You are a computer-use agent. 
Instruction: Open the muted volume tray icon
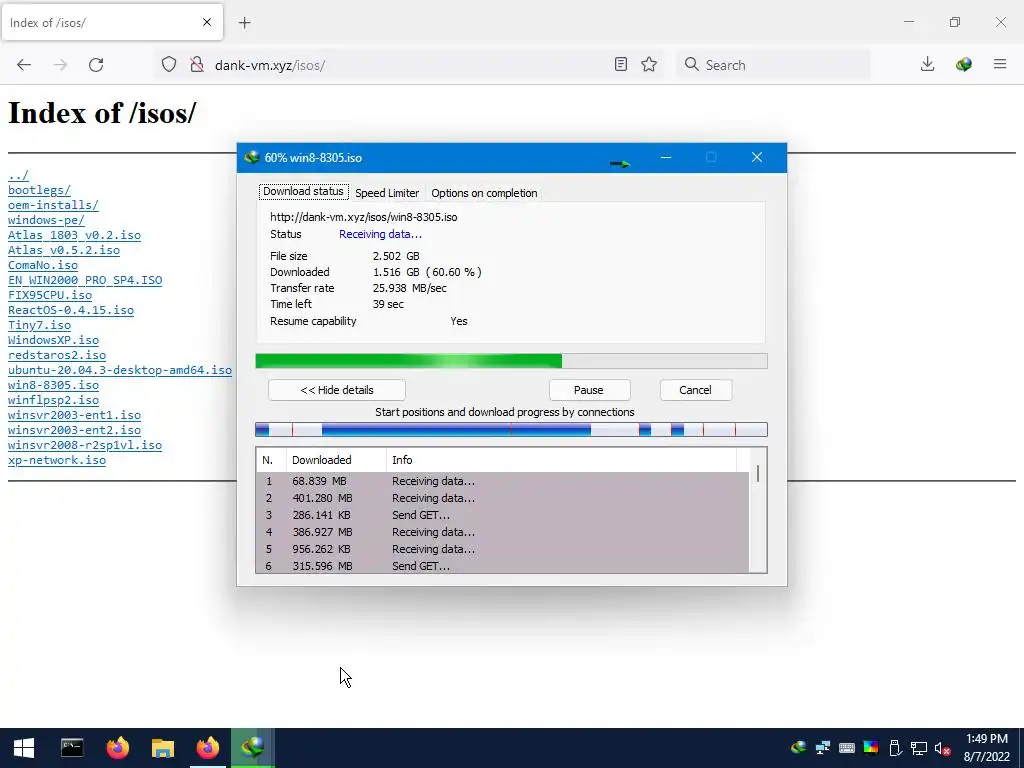(942, 748)
